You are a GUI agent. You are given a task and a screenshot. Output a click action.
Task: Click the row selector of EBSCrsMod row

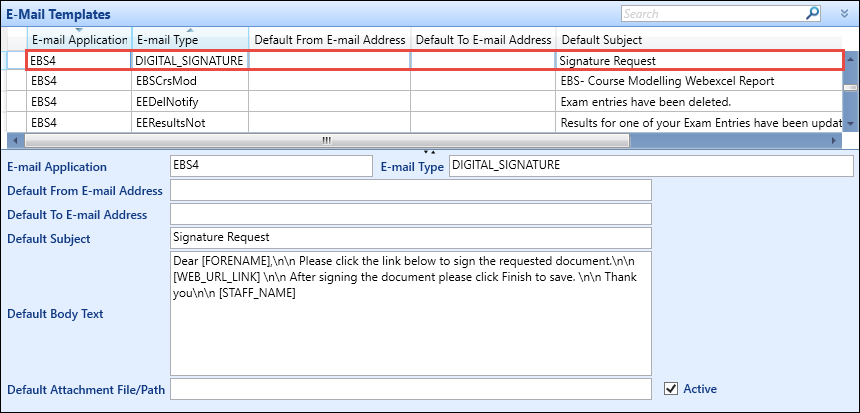pyautogui.click(x=17, y=81)
